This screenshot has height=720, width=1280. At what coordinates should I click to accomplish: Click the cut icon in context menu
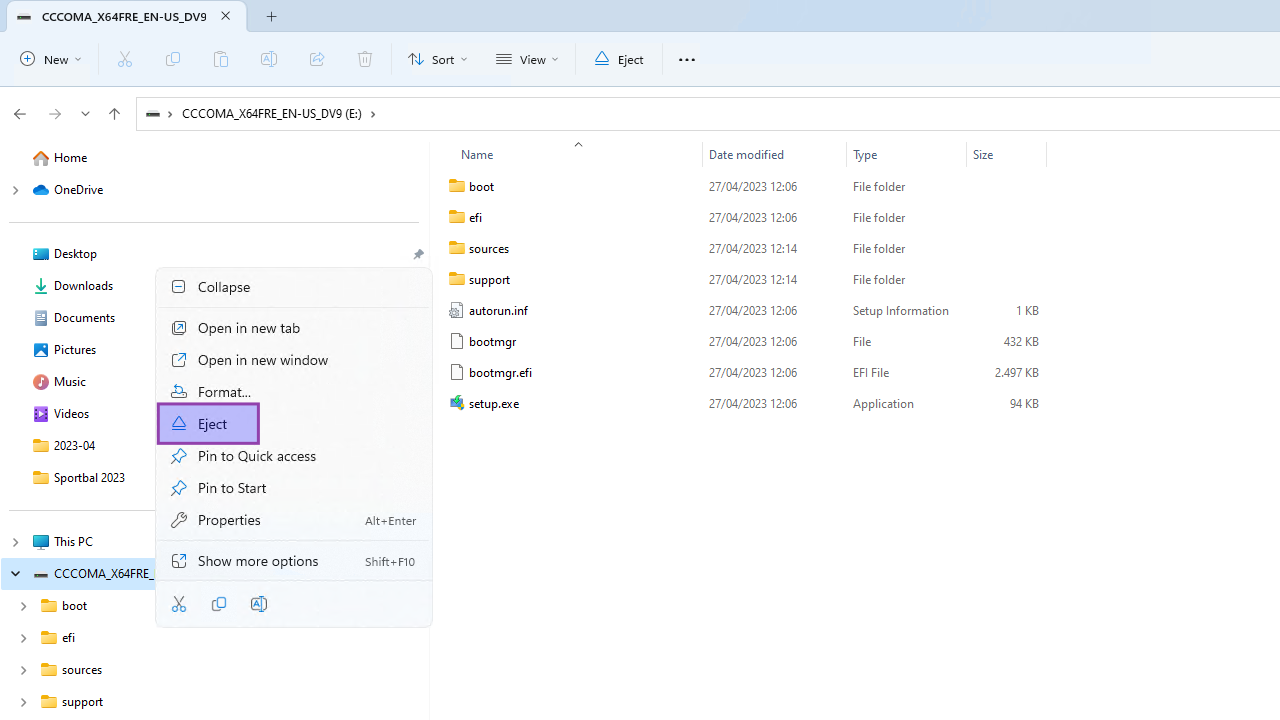coord(179,604)
